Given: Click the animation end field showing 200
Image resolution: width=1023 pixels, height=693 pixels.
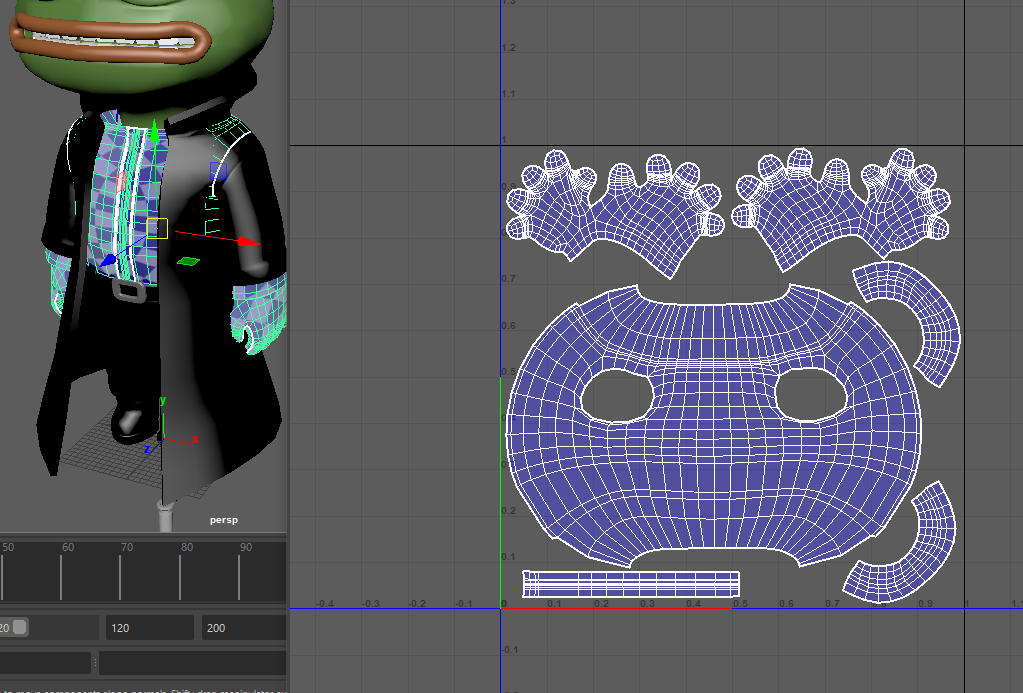Looking at the screenshot, I should (x=245, y=628).
